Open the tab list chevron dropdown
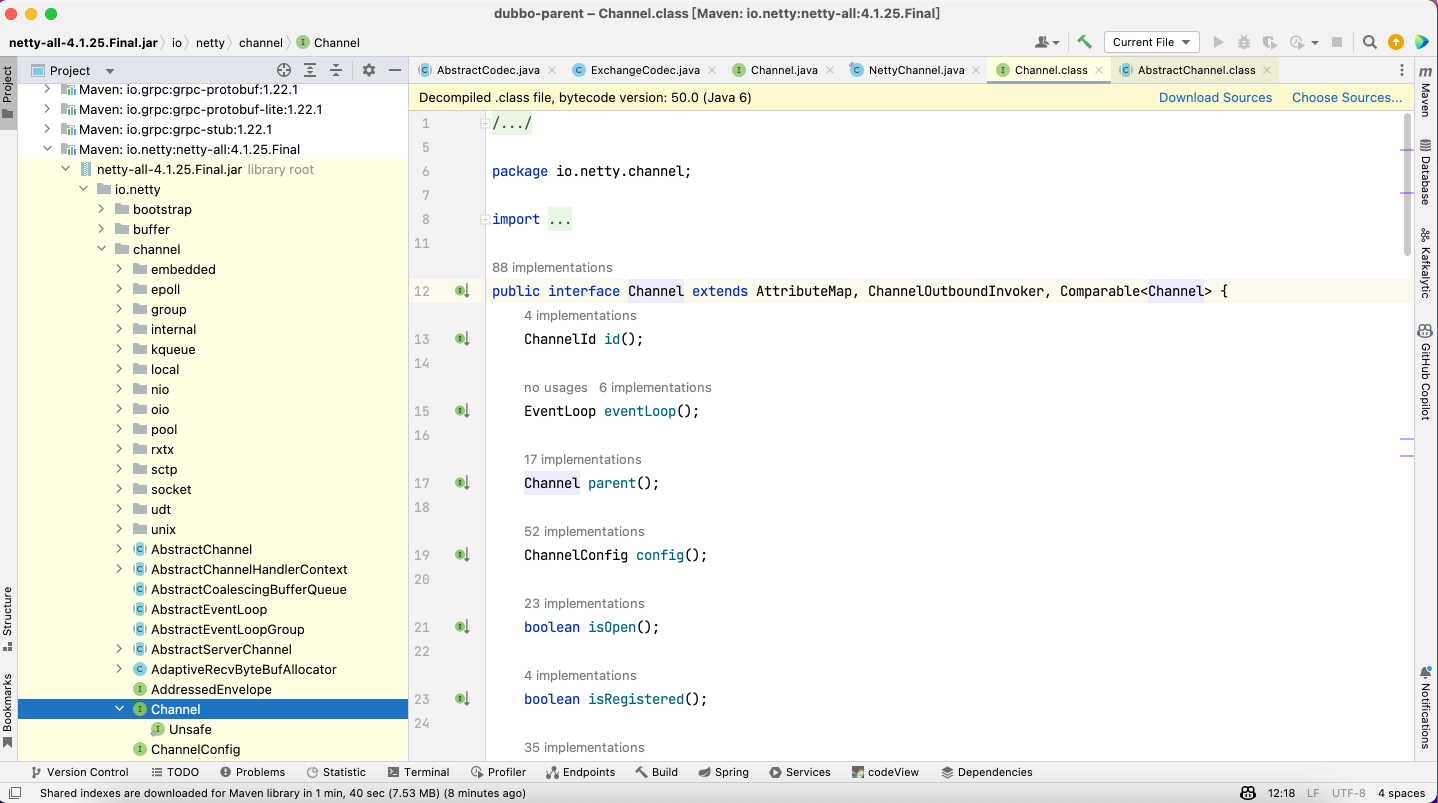The image size is (1438, 803). coord(1401,70)
